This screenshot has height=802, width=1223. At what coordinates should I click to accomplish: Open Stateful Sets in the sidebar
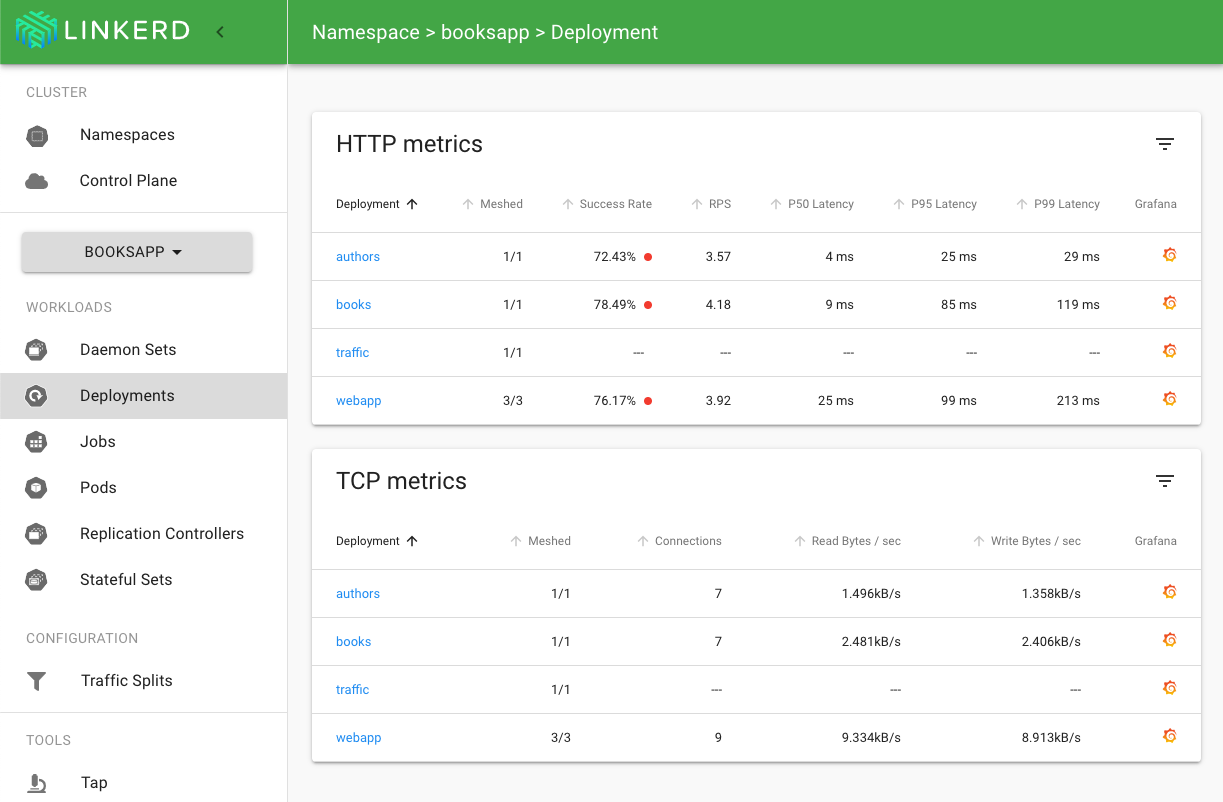point(126,580)
